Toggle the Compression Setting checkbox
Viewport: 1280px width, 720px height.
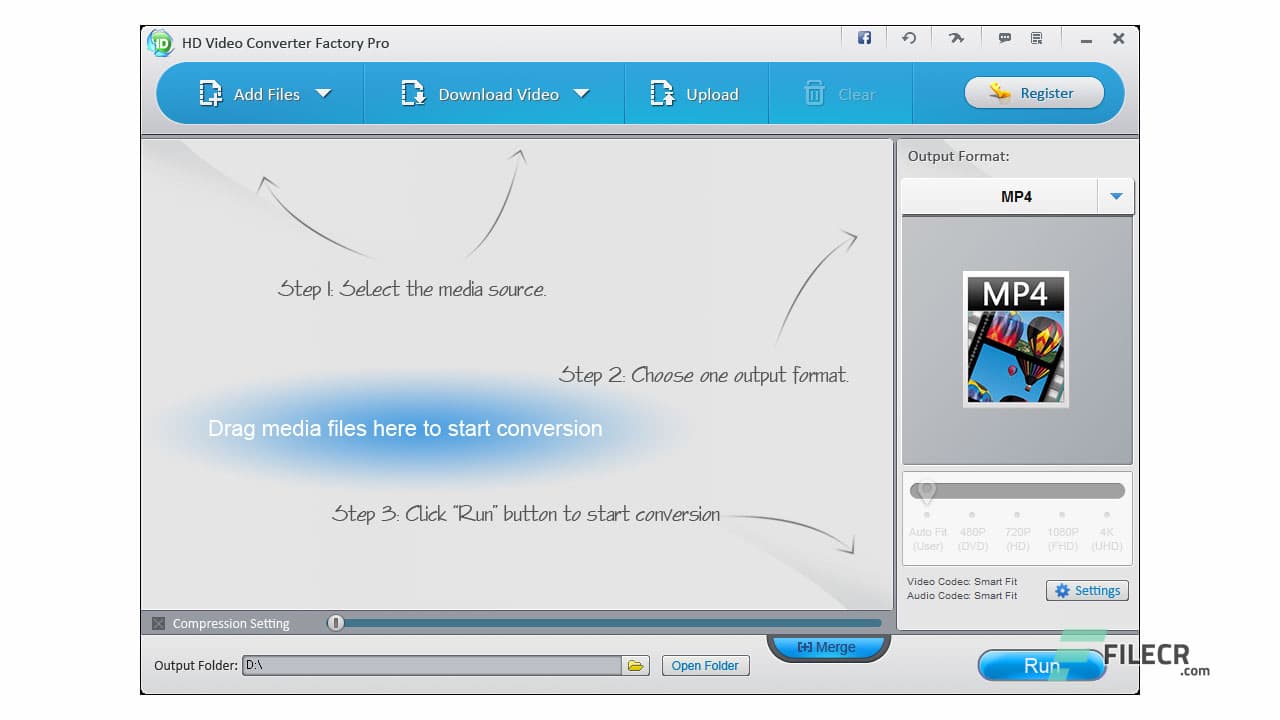click(x=159, y=622)
